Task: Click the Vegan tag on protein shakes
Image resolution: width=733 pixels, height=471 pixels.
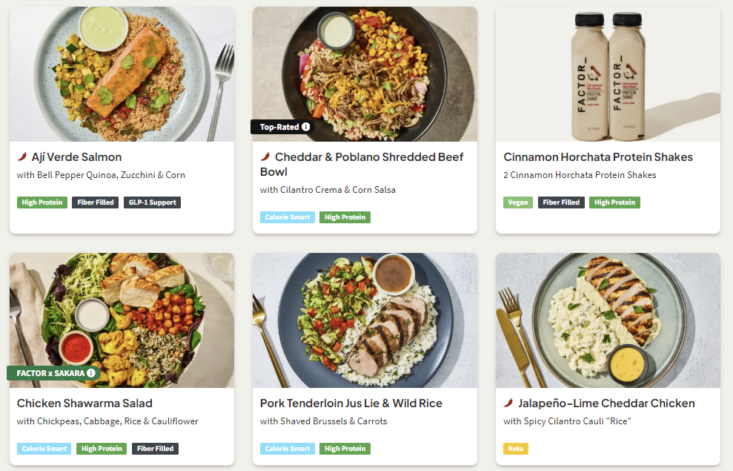Action: tap(518, 202)
